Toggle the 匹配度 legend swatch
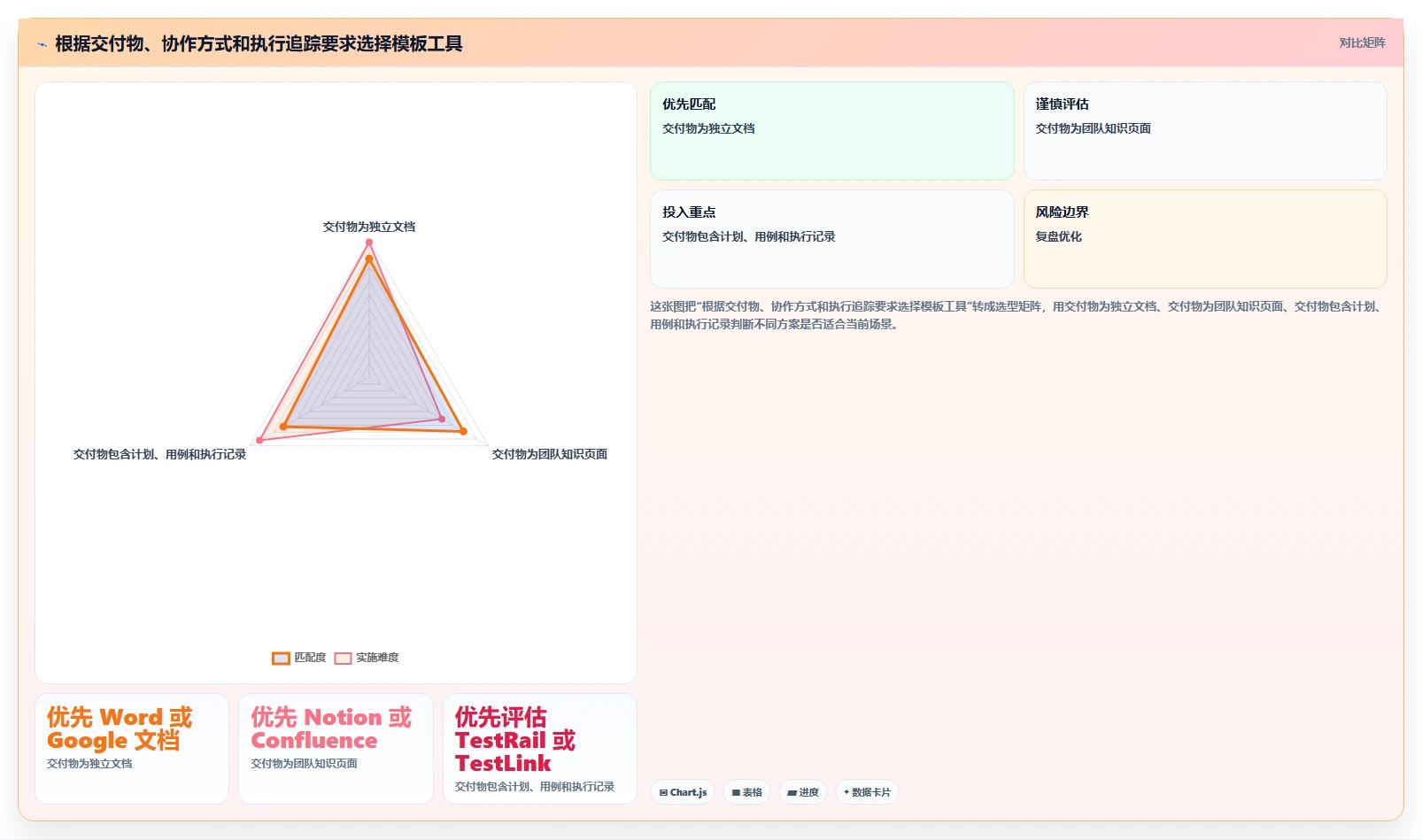Screen dimensions: 1422x840 [x=281, y=658]
